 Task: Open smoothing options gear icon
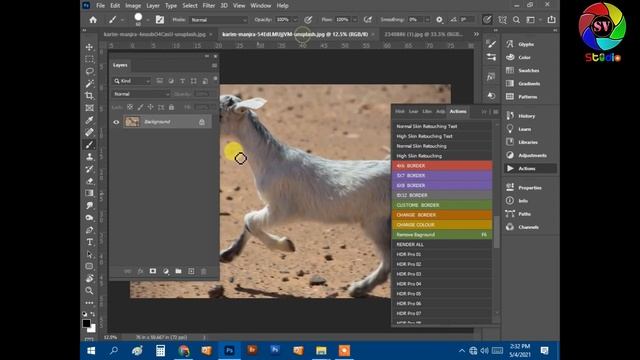point(439,20)
